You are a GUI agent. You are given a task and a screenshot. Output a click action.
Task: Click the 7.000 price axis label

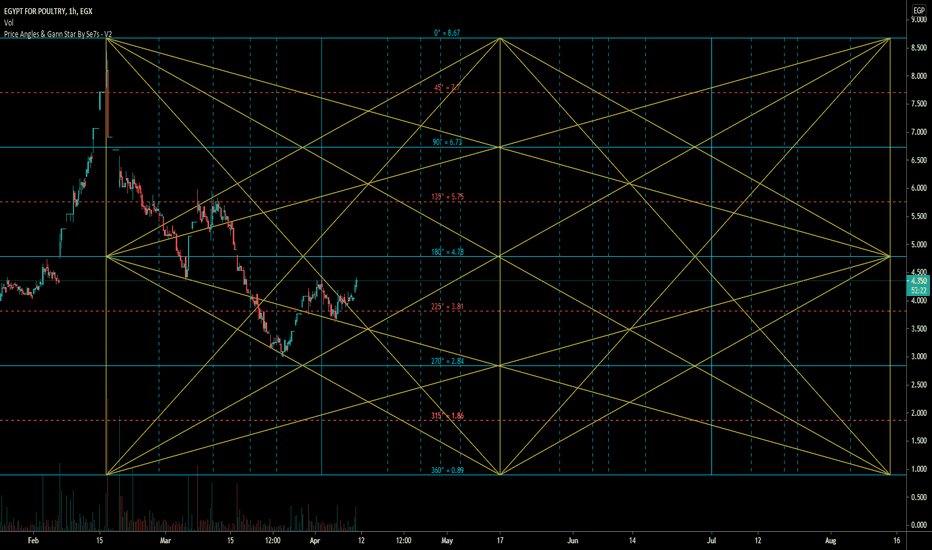click(918, 132)
